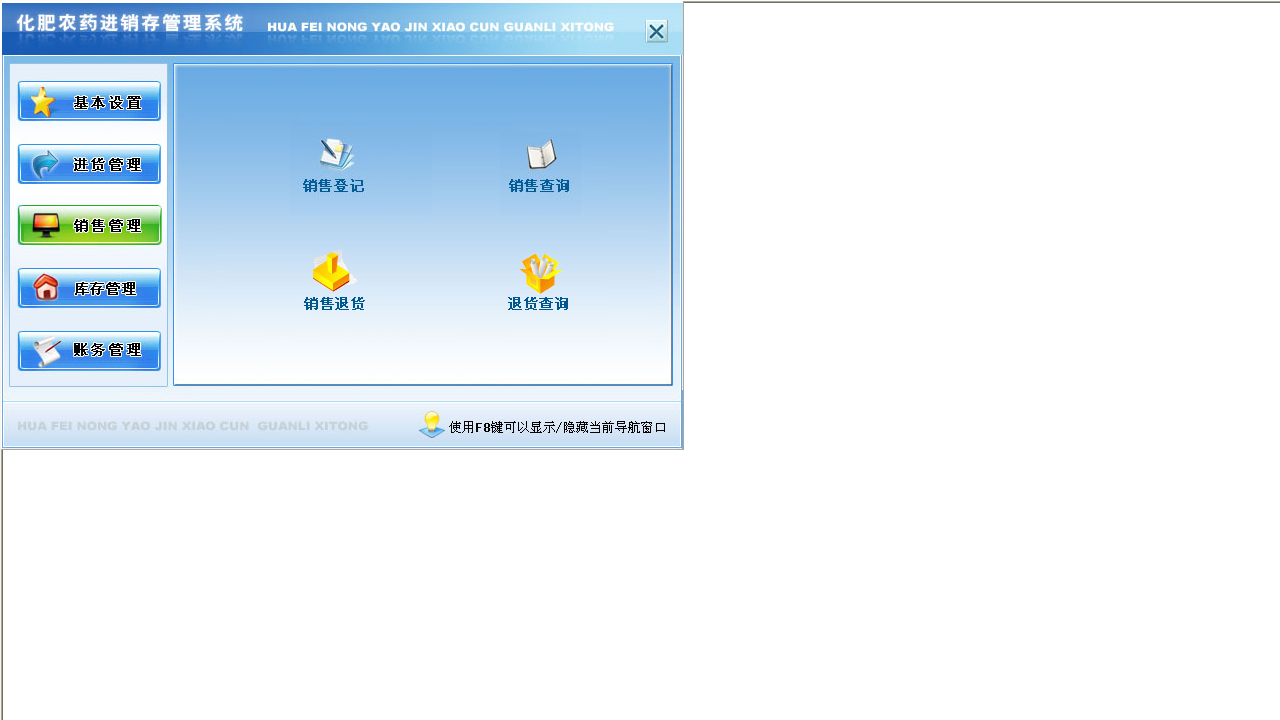Click the 销售退货 text label
This screenshot has height=720, width=1280.
[334, 304]
